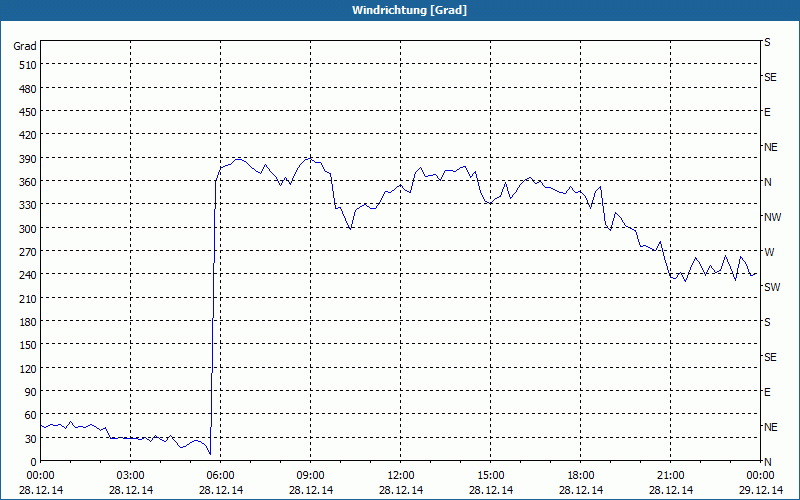Click the 0 y-axis value

tap(34, 462)
